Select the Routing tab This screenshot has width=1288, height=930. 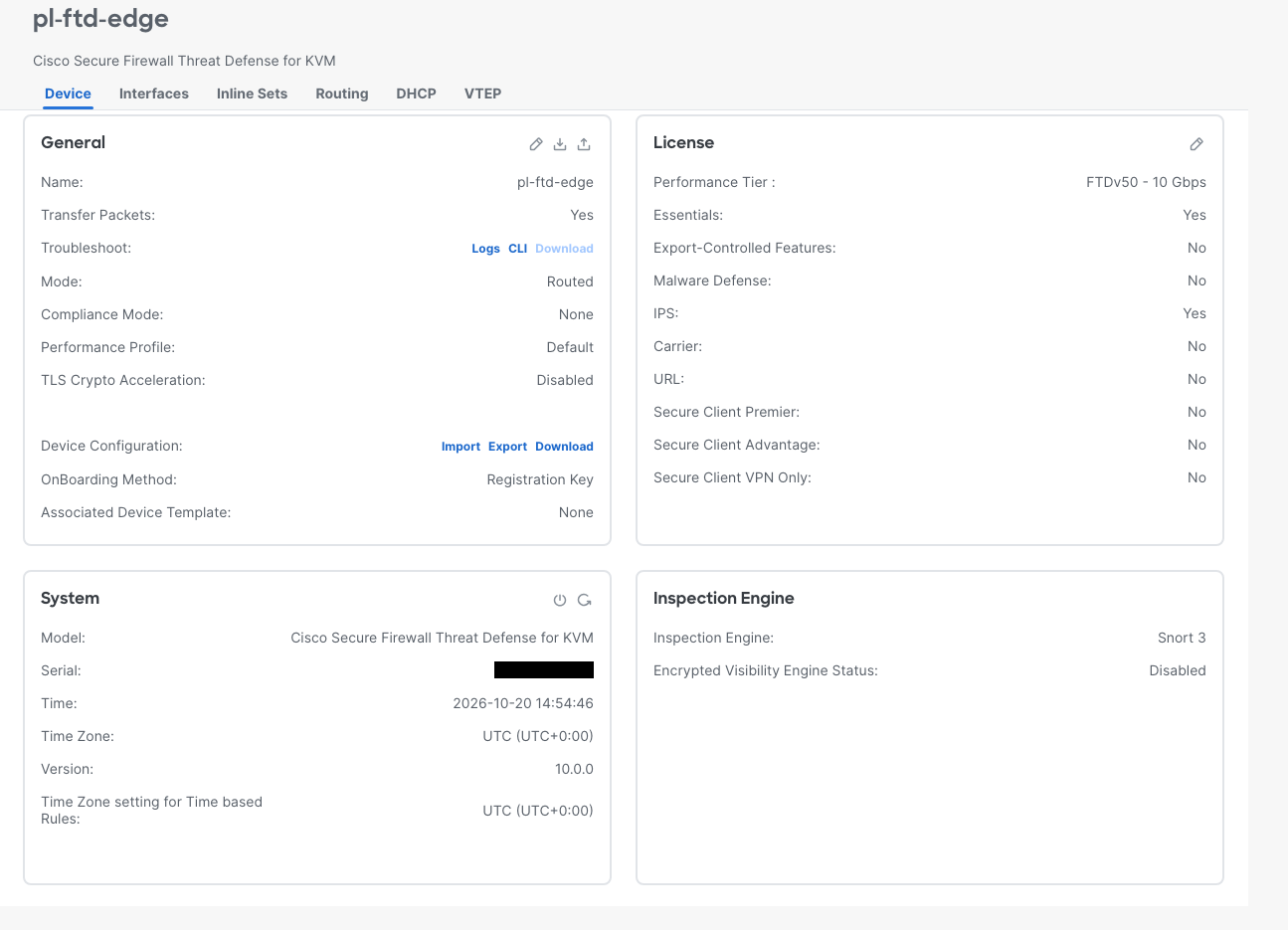[x=342, y=93]
